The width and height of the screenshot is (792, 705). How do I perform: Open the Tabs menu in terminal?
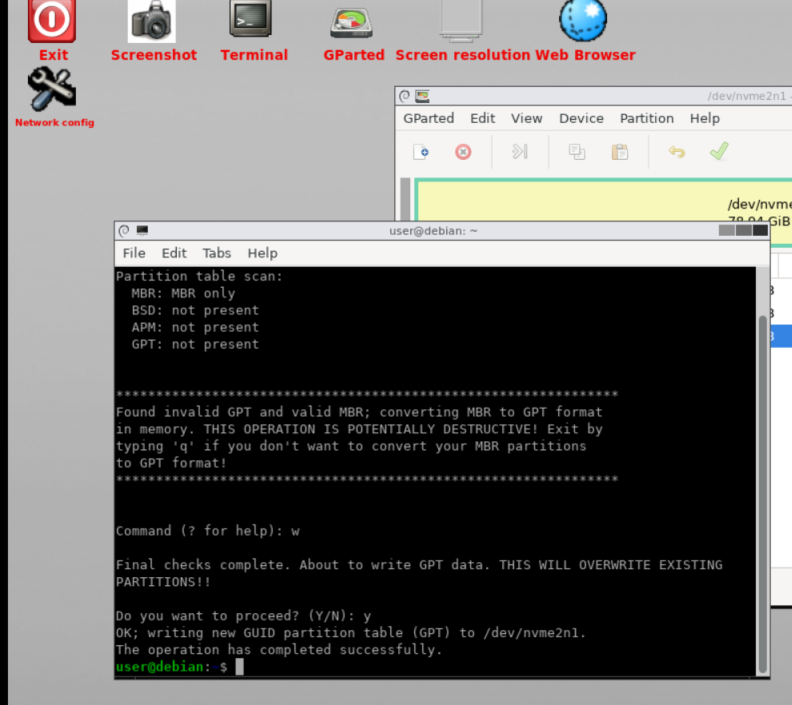217,253
